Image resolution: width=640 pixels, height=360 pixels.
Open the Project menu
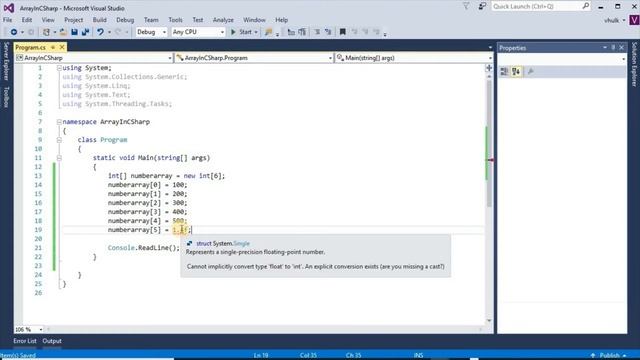73,20
